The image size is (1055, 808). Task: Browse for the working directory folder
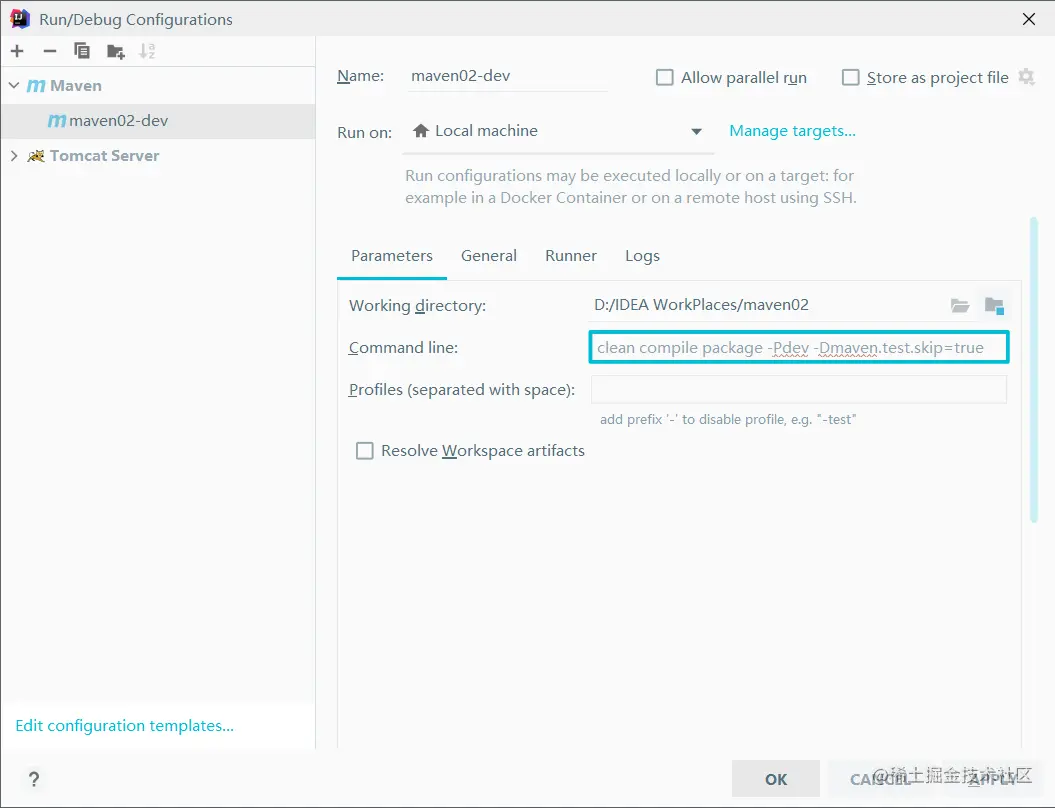coord(960,305)
